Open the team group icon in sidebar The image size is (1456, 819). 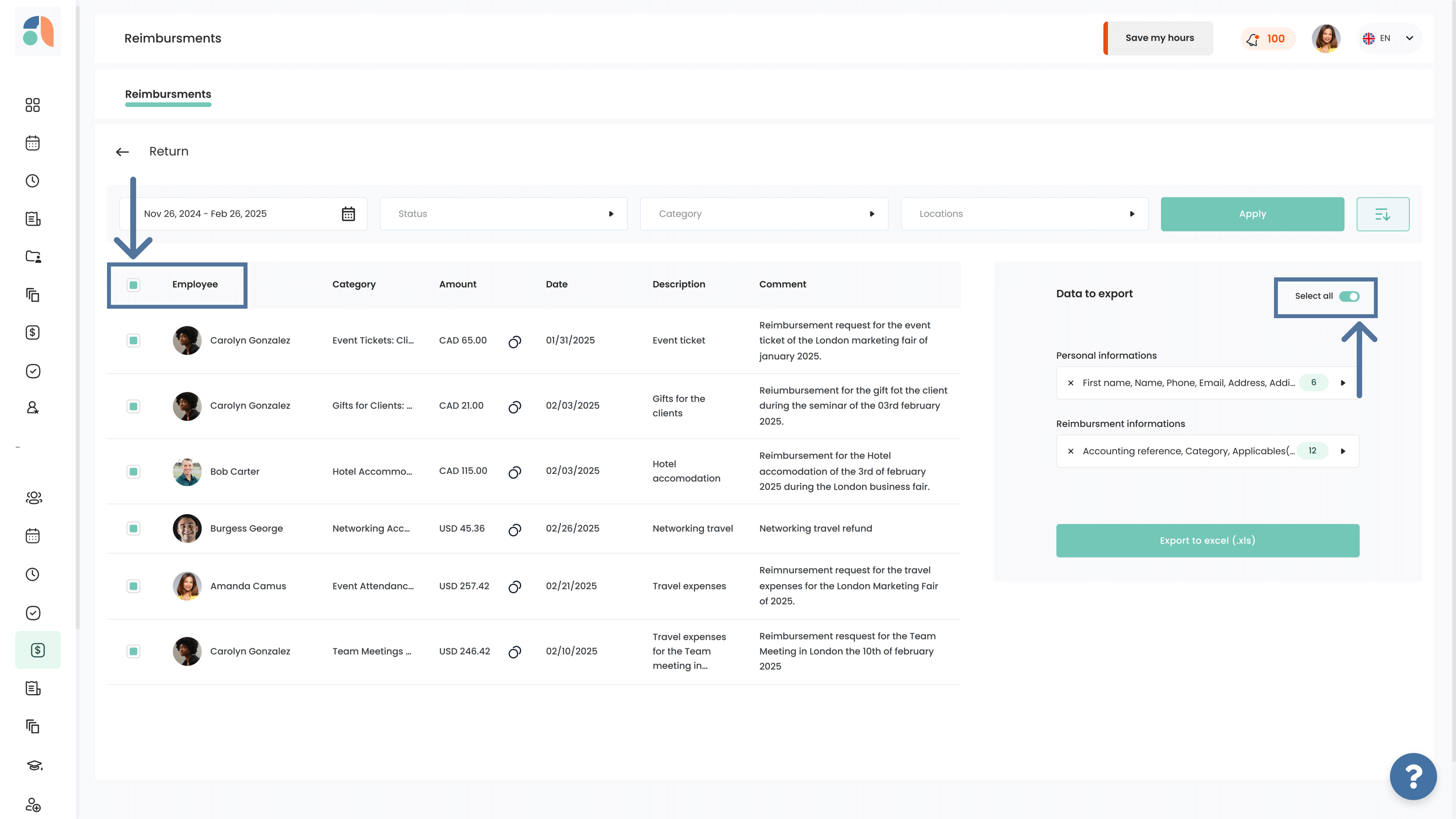(x=34, y=497)
